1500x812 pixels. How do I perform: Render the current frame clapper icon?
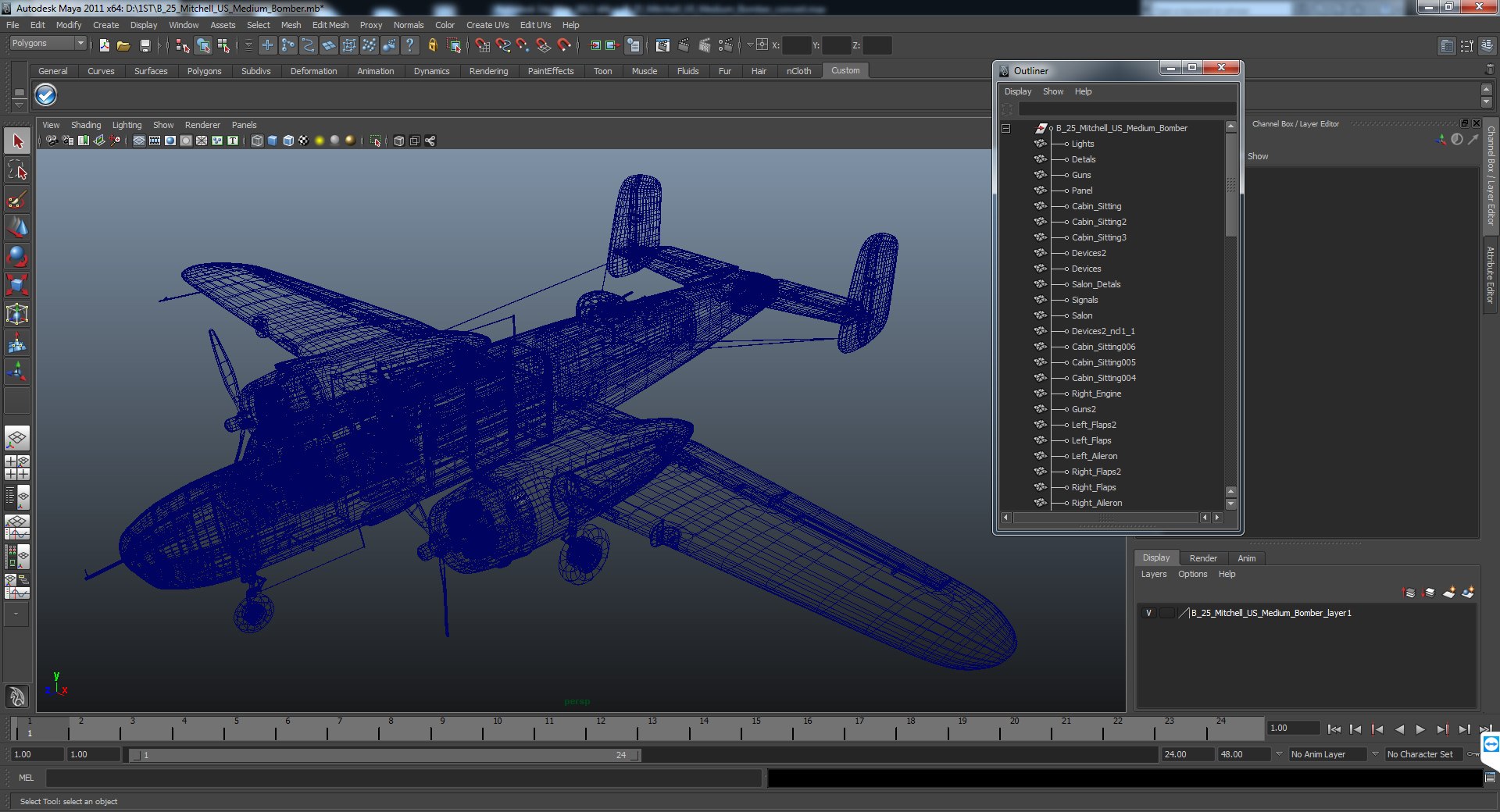(684, 45)
